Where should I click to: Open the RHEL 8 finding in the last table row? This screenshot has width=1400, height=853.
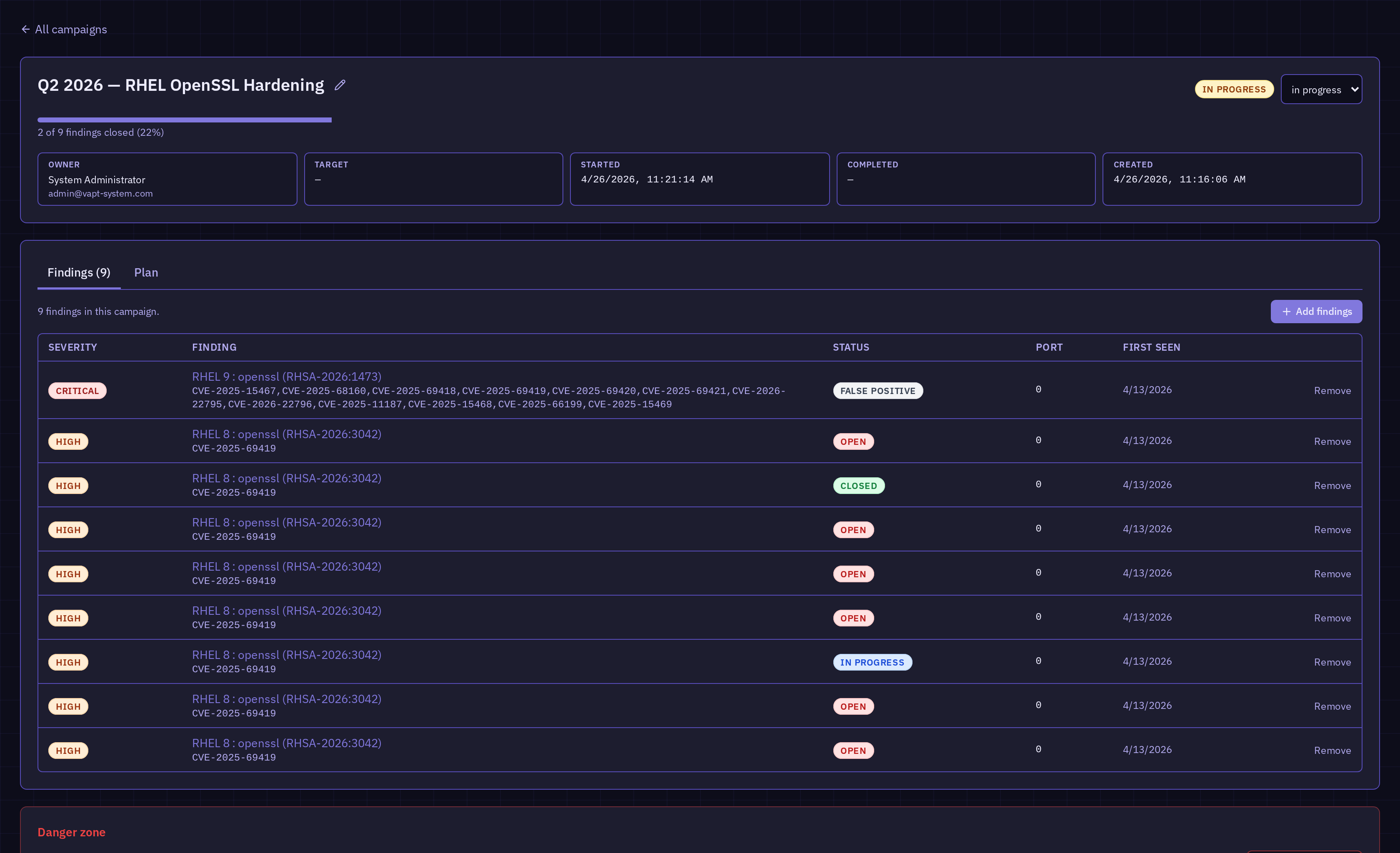(x=286, y=743)
